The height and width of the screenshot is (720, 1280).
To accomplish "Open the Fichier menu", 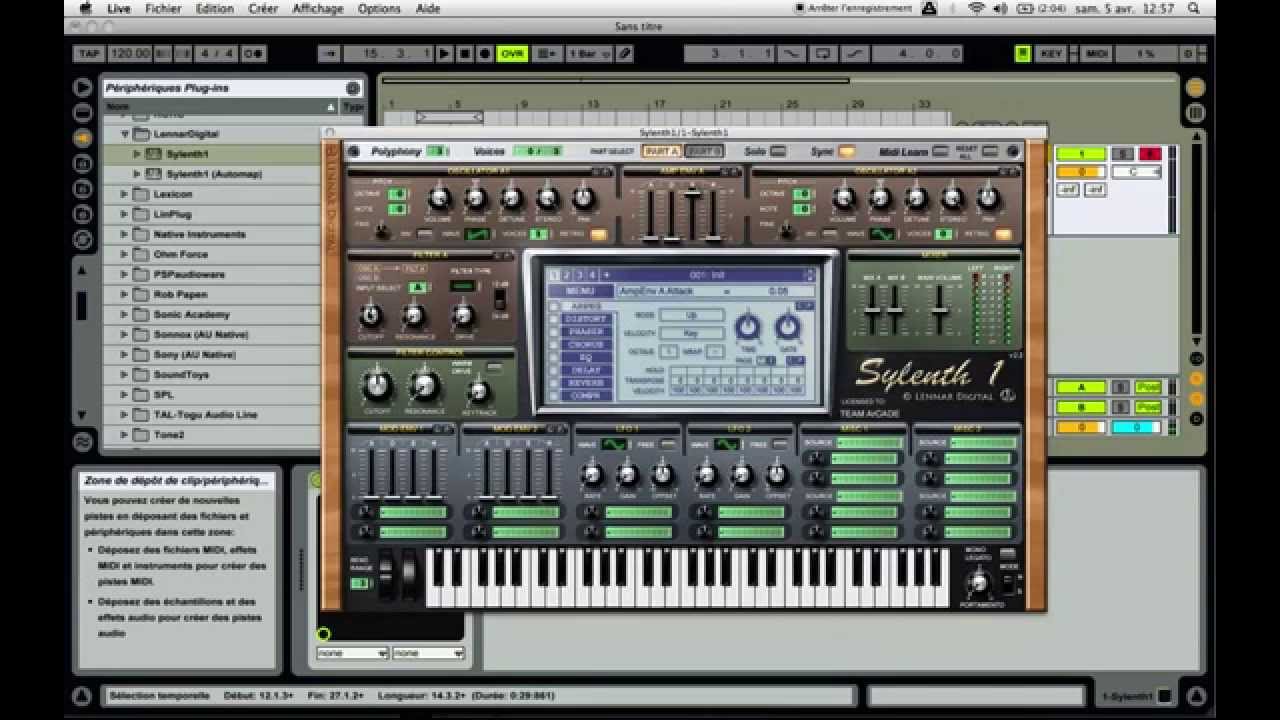I will pyautogui.click(x=163, y=8).
